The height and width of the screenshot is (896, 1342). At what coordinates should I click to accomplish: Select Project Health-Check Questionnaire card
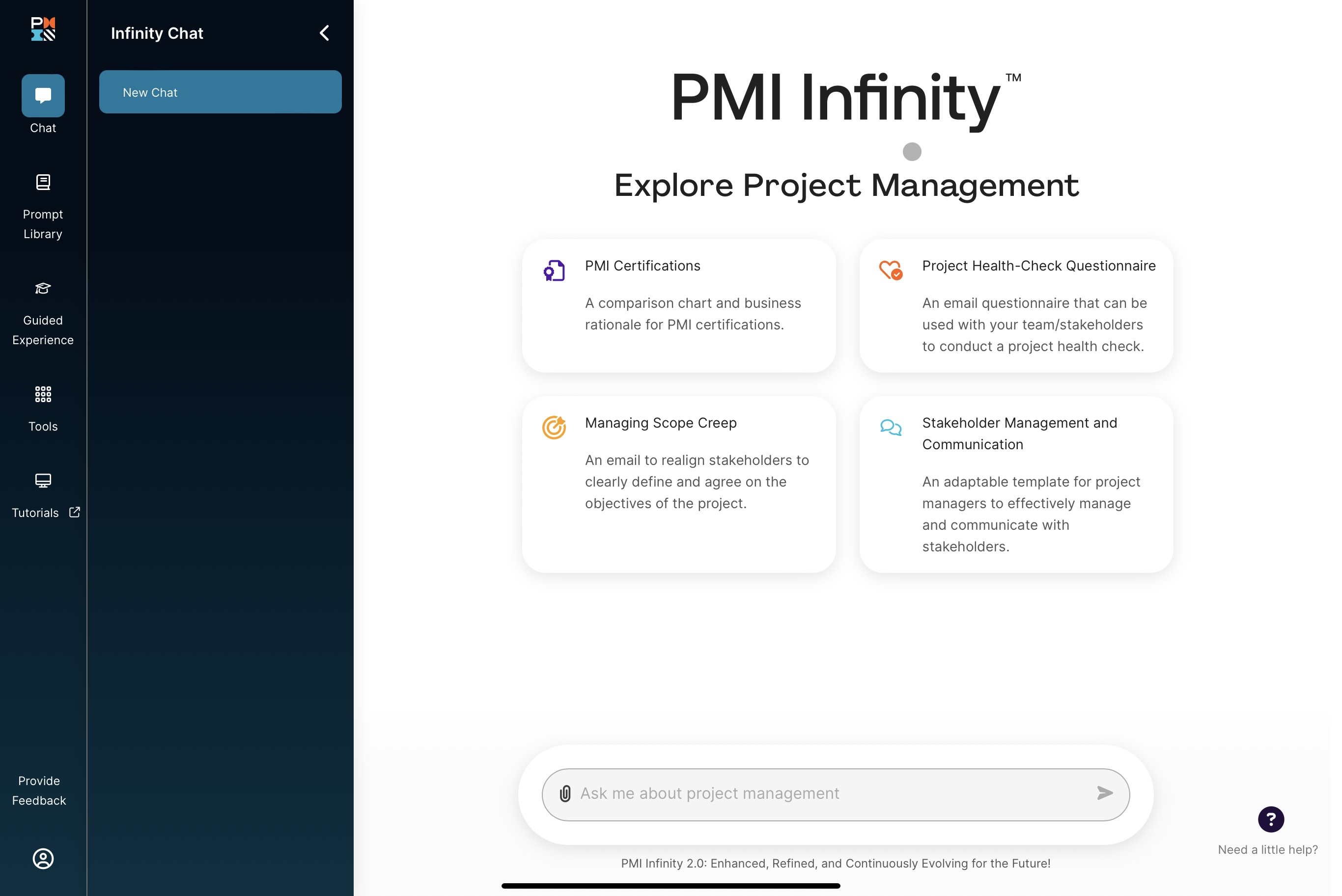pyautogui.click(x=1016, y=306)
